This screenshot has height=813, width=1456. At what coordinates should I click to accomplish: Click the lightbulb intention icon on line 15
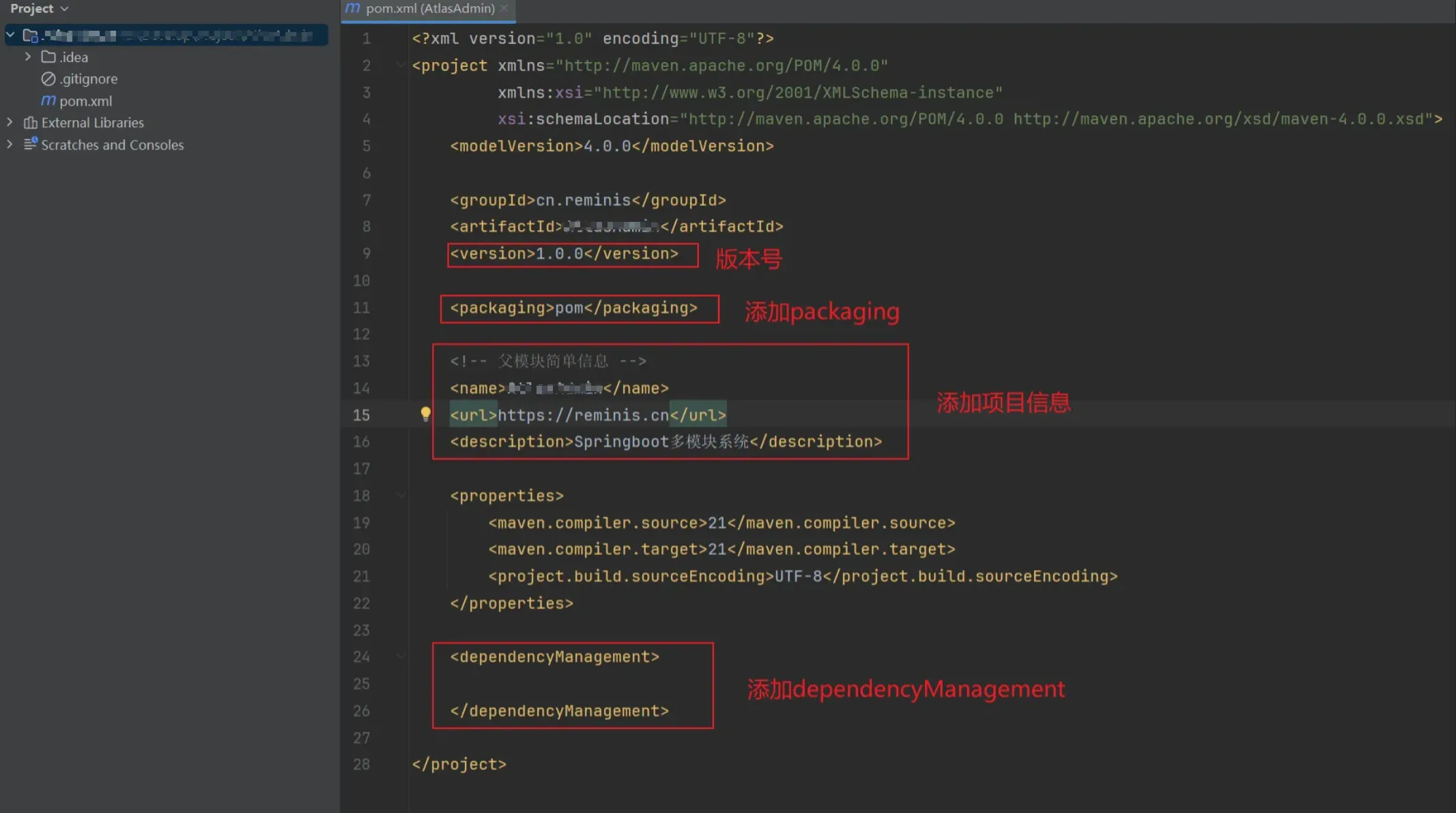pyautogui.click(x=425, y=414)
